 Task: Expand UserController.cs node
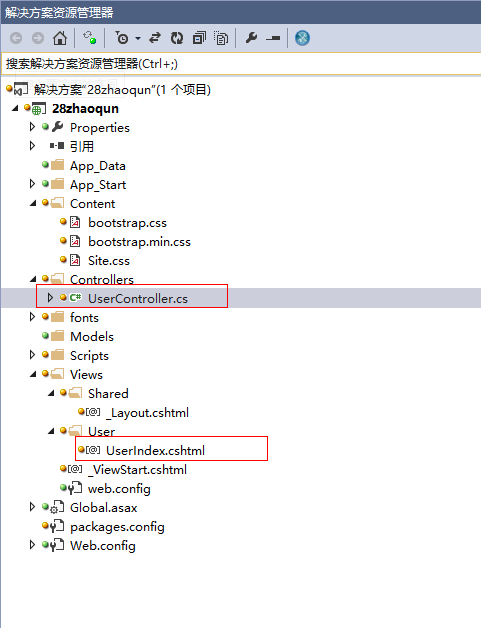50,298
